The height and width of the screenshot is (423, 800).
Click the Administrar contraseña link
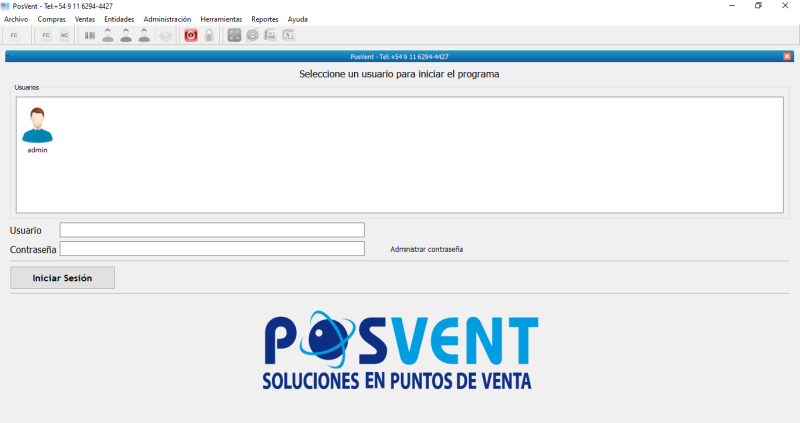click(x=427, y=250)
